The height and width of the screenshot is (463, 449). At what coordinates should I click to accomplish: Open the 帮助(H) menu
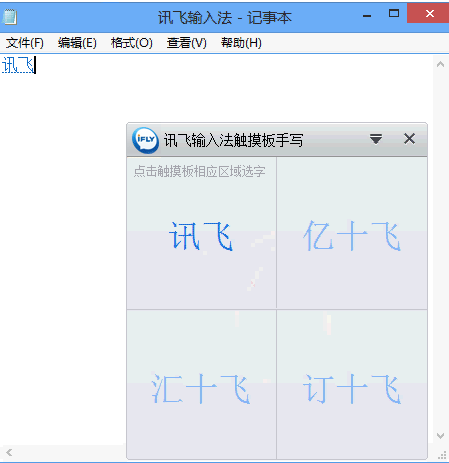point(241,43)
